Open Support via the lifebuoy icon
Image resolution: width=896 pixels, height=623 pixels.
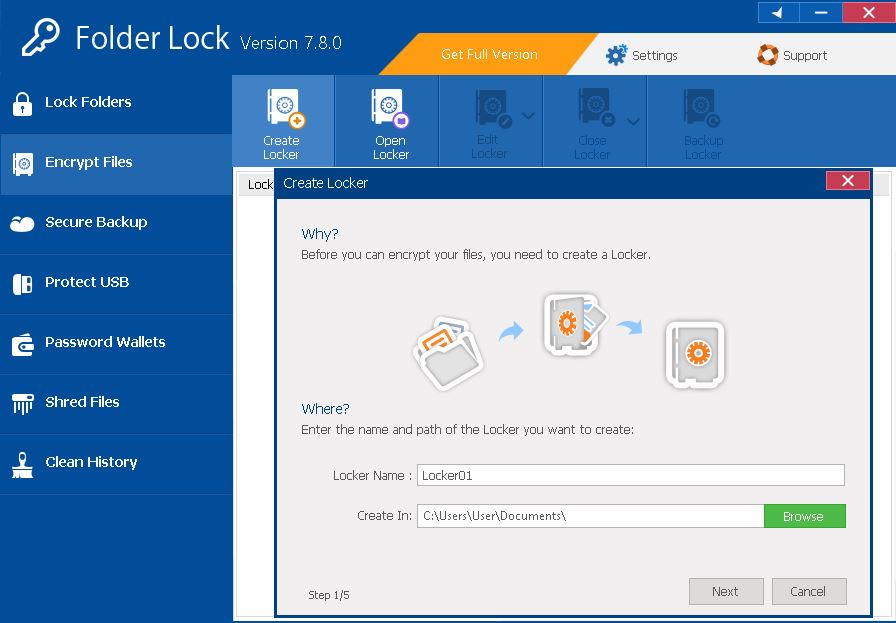click(x=768, y=55)
